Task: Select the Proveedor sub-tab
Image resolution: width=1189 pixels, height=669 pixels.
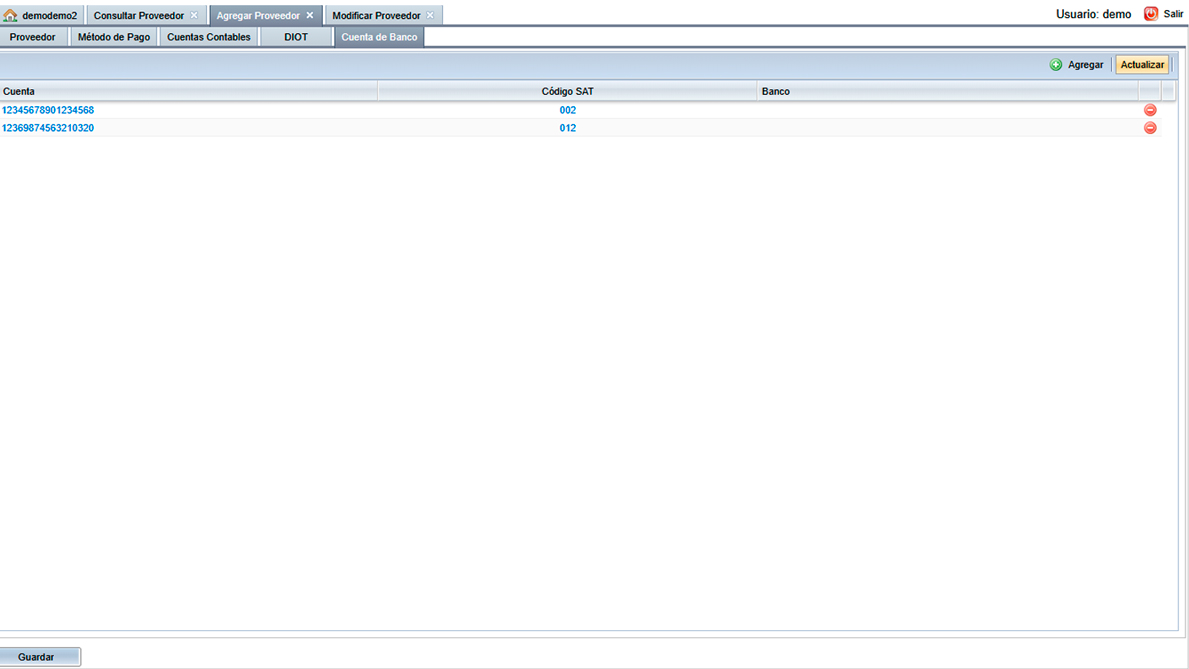Action: [33, 37]
